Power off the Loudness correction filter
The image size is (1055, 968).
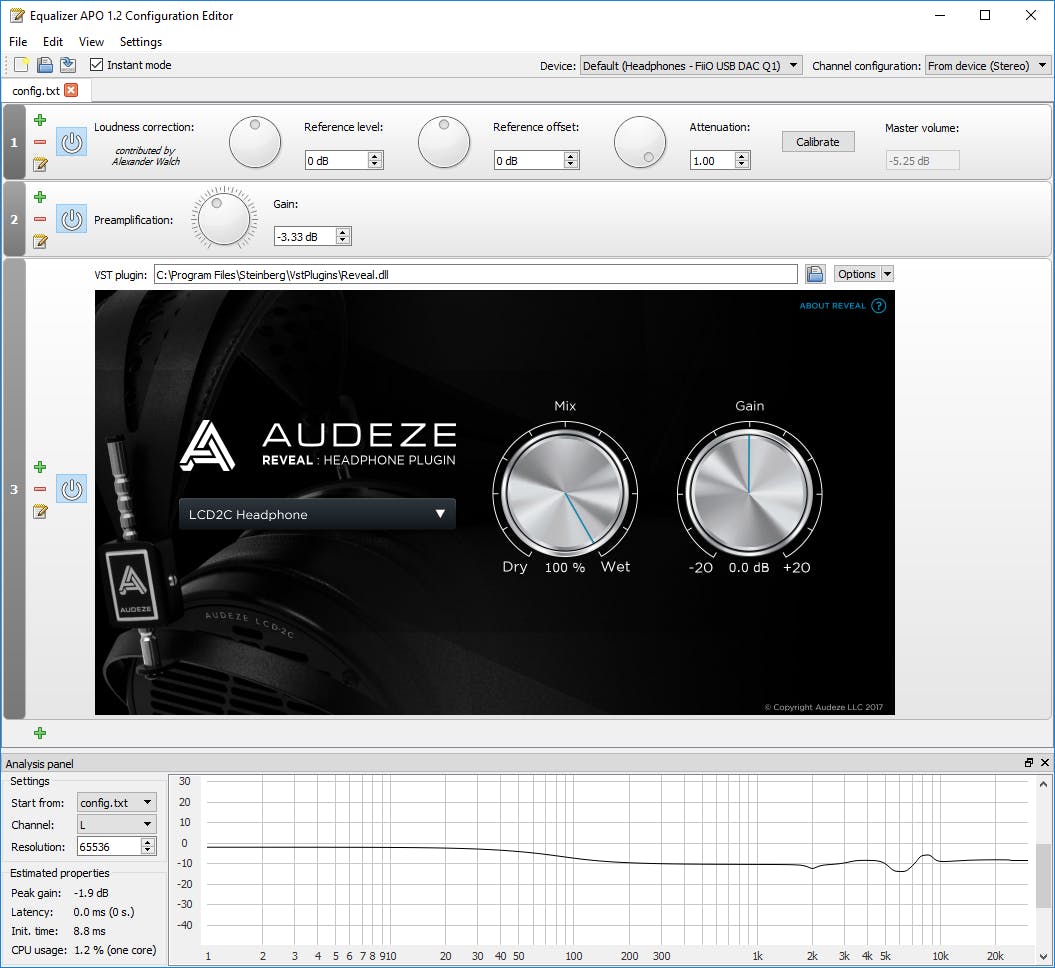71,142
